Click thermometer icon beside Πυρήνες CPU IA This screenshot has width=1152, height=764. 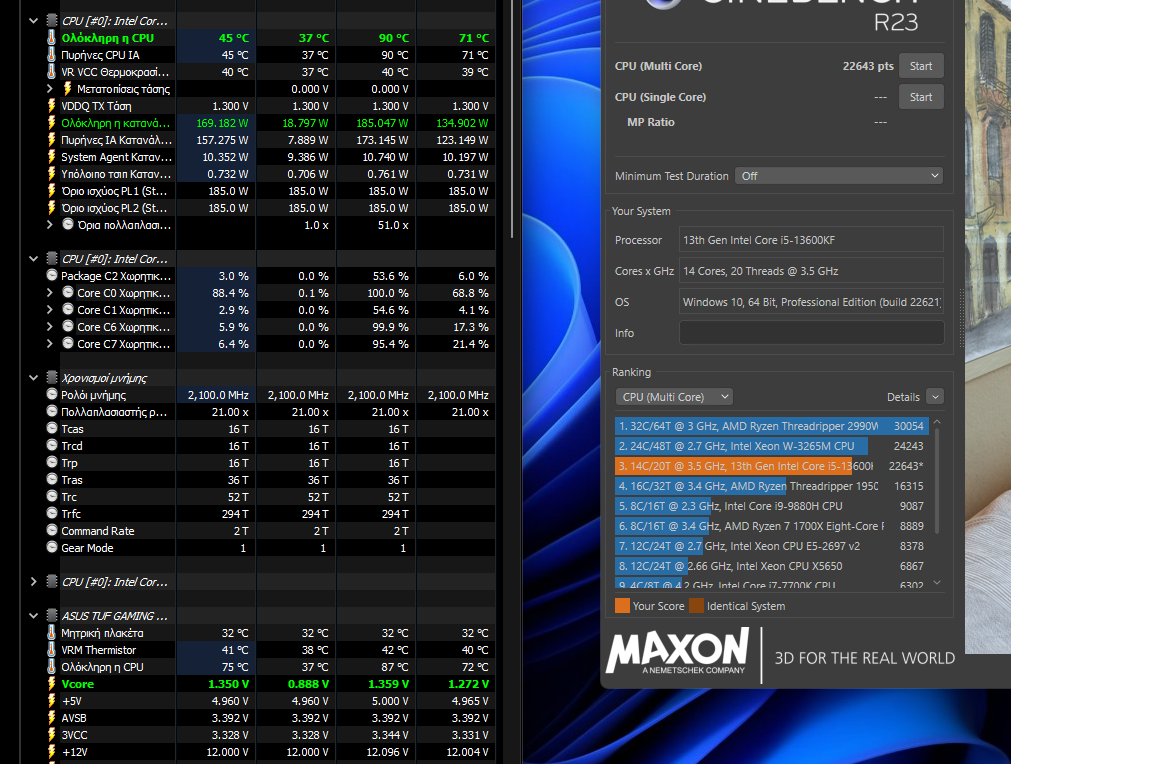(x=51, y=54)
